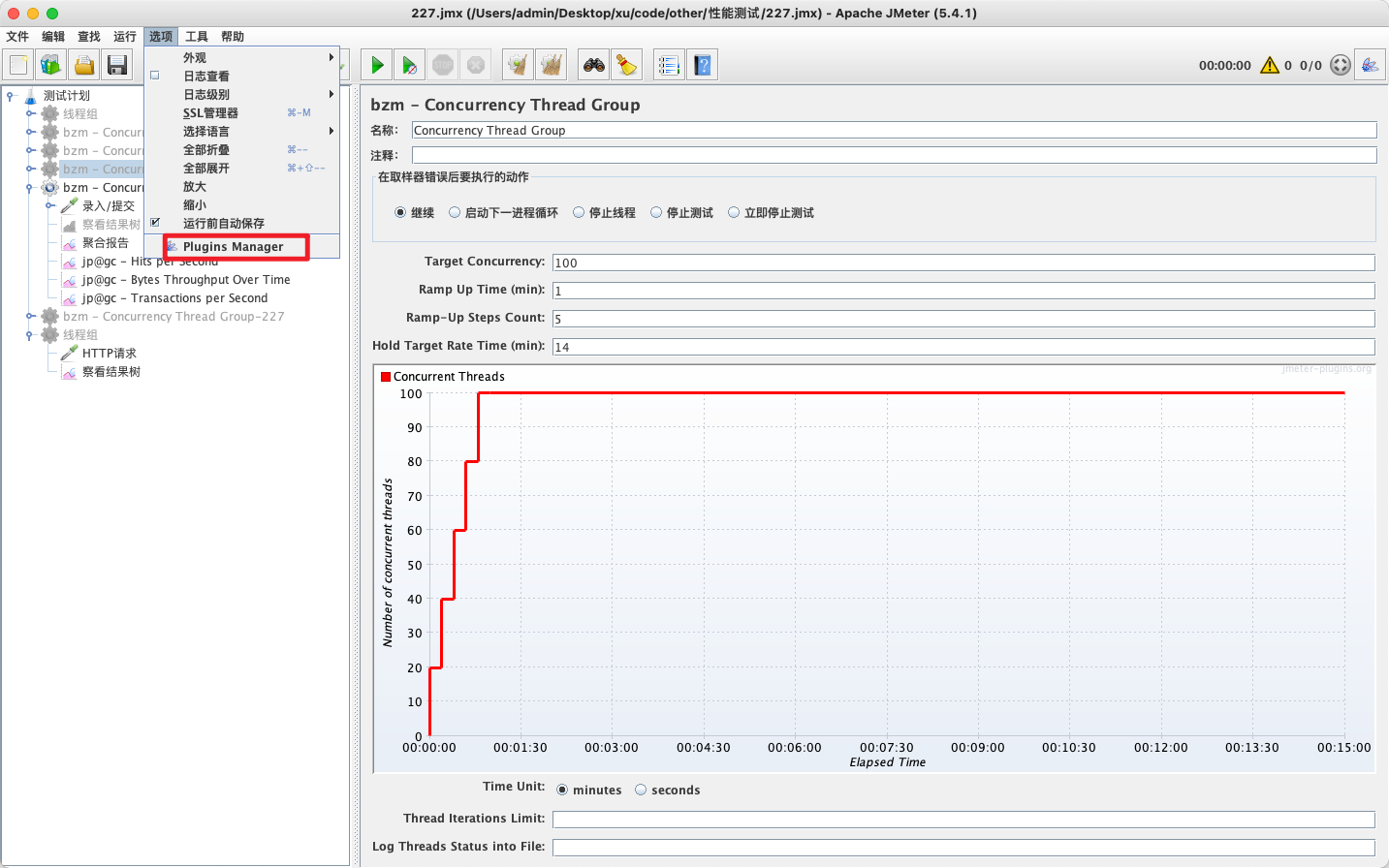
Task: Set Time Unit to seconds
Action: pyautogui.click(x=641, y=790)
